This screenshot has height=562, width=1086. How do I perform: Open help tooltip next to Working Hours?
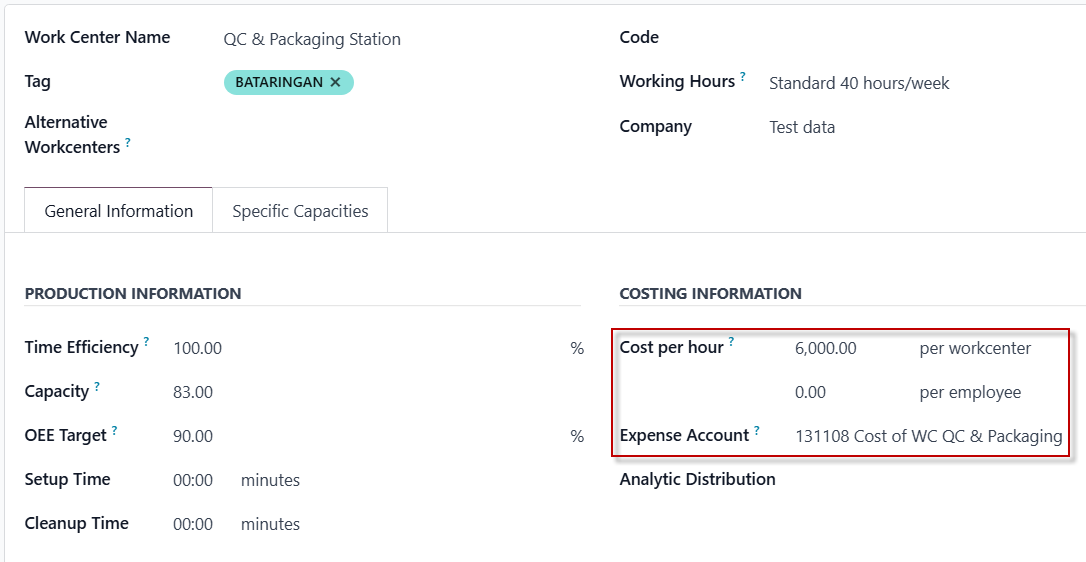point(742,76)
